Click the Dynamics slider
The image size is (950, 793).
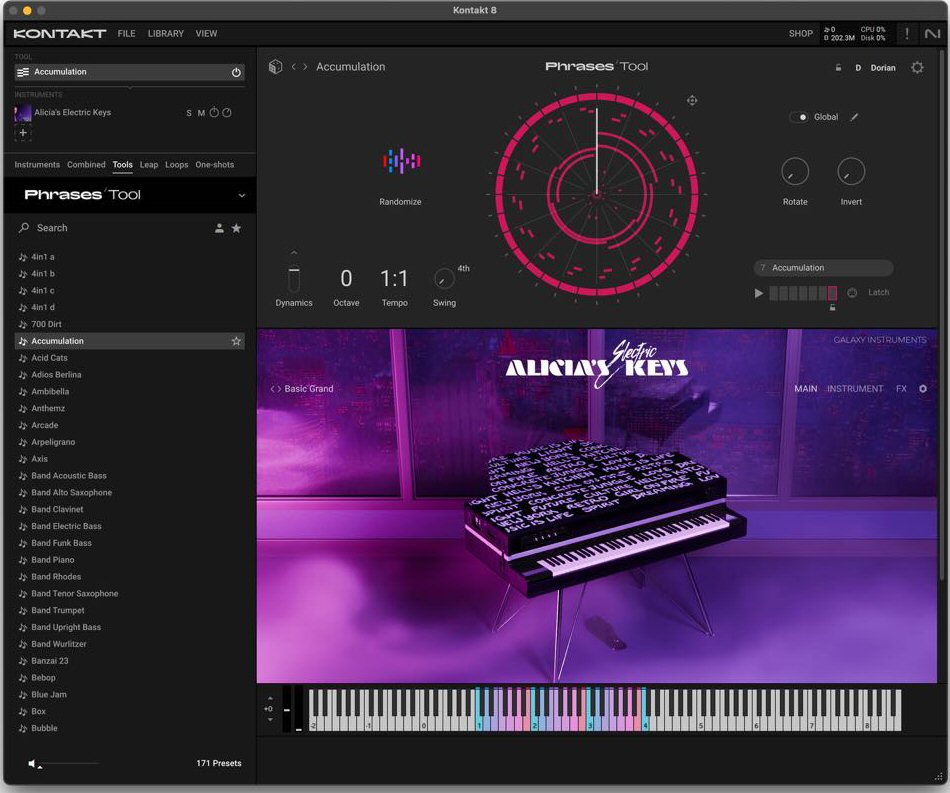294,280
